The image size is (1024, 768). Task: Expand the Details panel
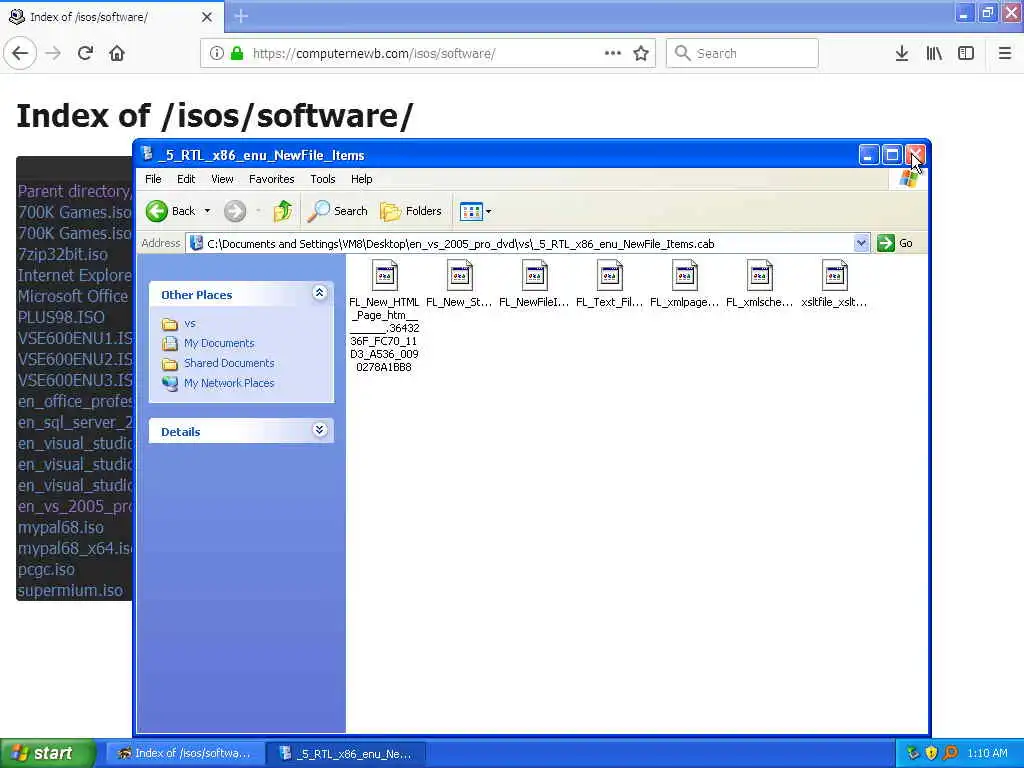click(x=319, y=430)
